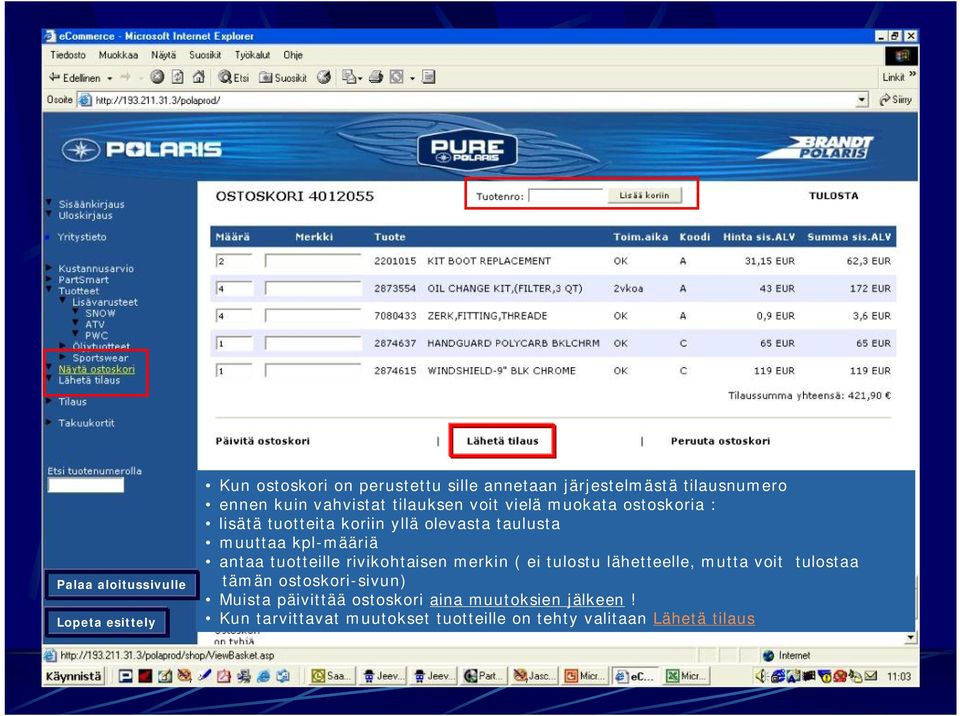Click Määrä field for KIT BOOT REPLACEMENT
The height and width of the screenshot is (716, 960).
[234, 261]
